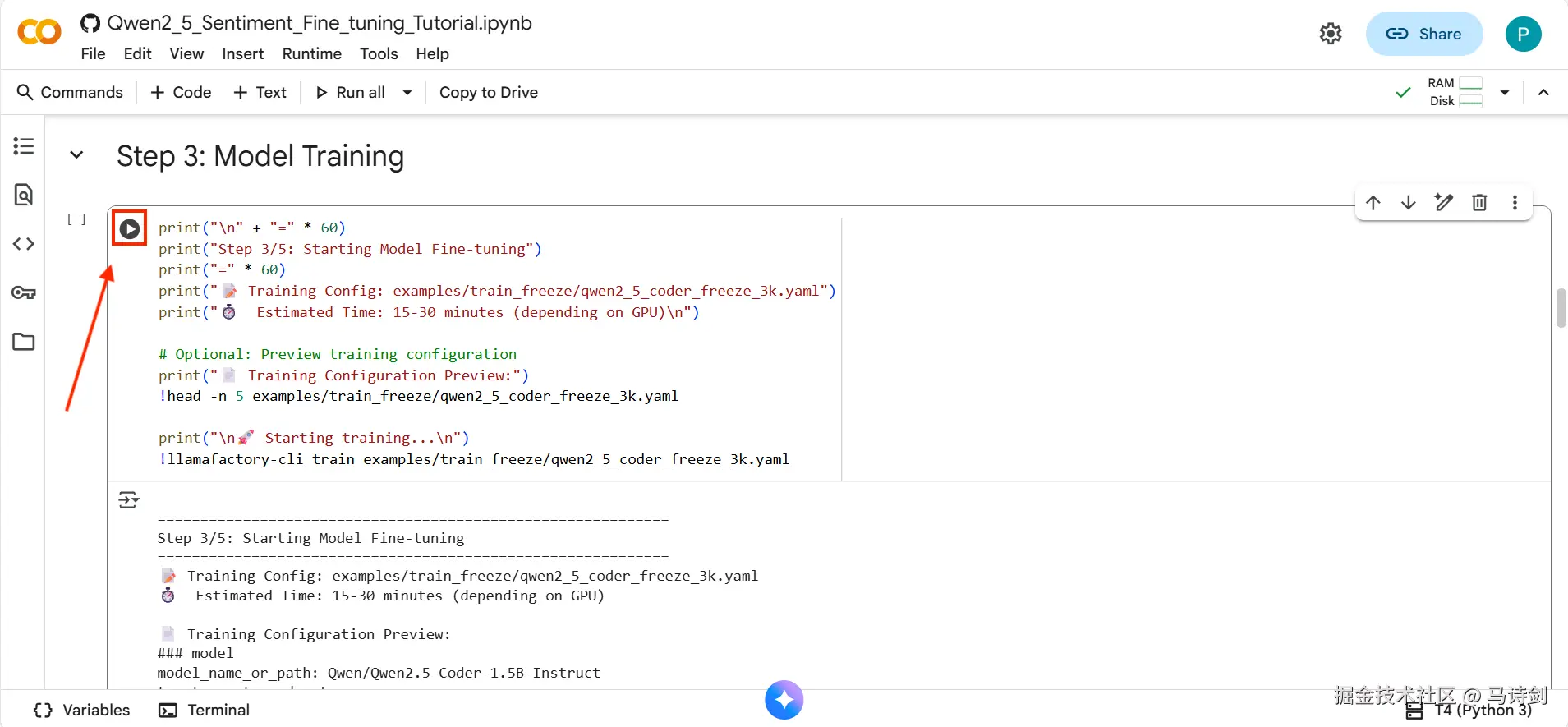1568x727 pixels.
Task: Delete the cell using trash icon
Action: pyautogui.click(x=1479, y=202)
